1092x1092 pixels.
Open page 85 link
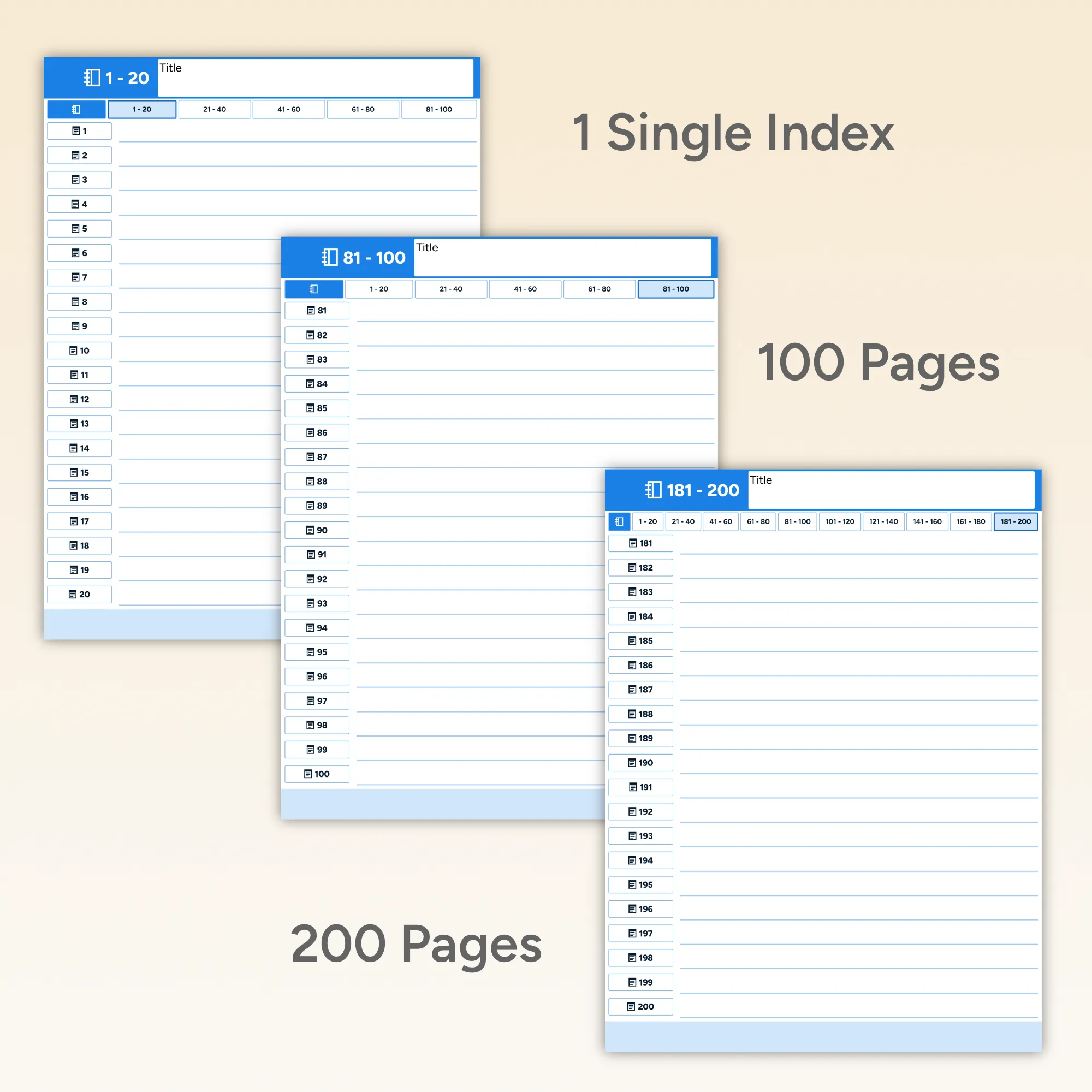click(x=317, y=408)
